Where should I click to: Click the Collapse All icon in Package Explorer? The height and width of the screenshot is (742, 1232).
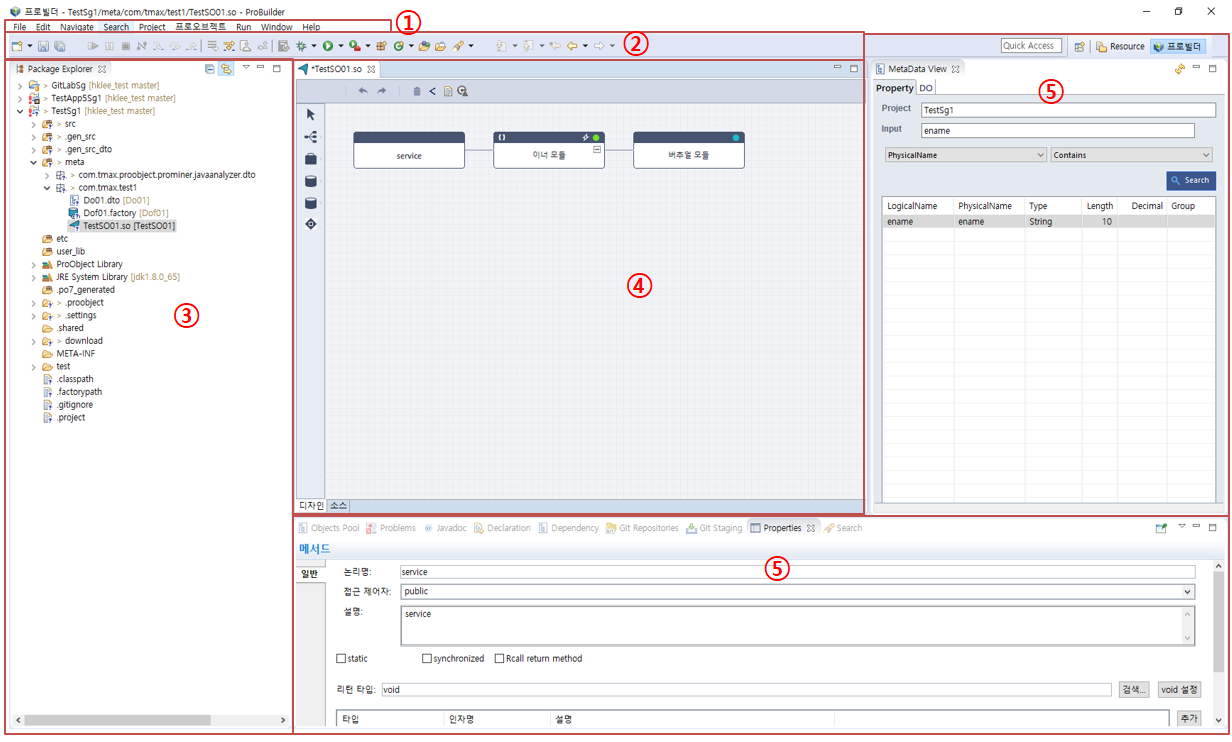(x=209, y=69)
